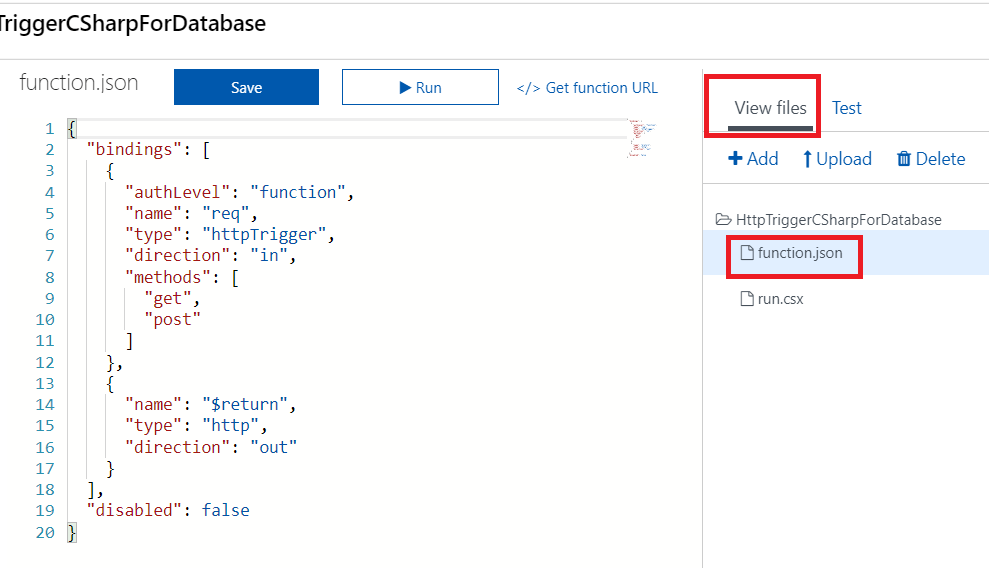
Task: Click the "out" direction value
Action: coord(274,447)
